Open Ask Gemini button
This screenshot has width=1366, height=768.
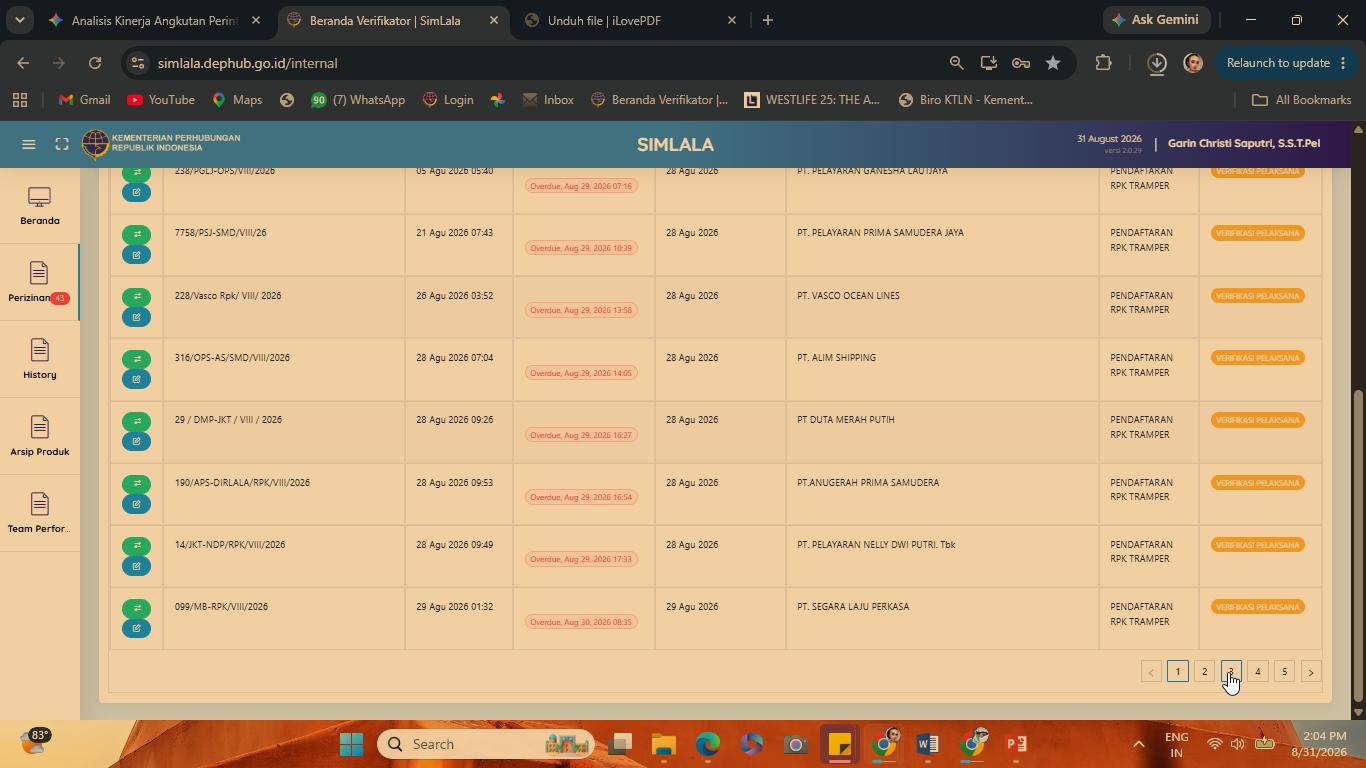[1158, 20]
